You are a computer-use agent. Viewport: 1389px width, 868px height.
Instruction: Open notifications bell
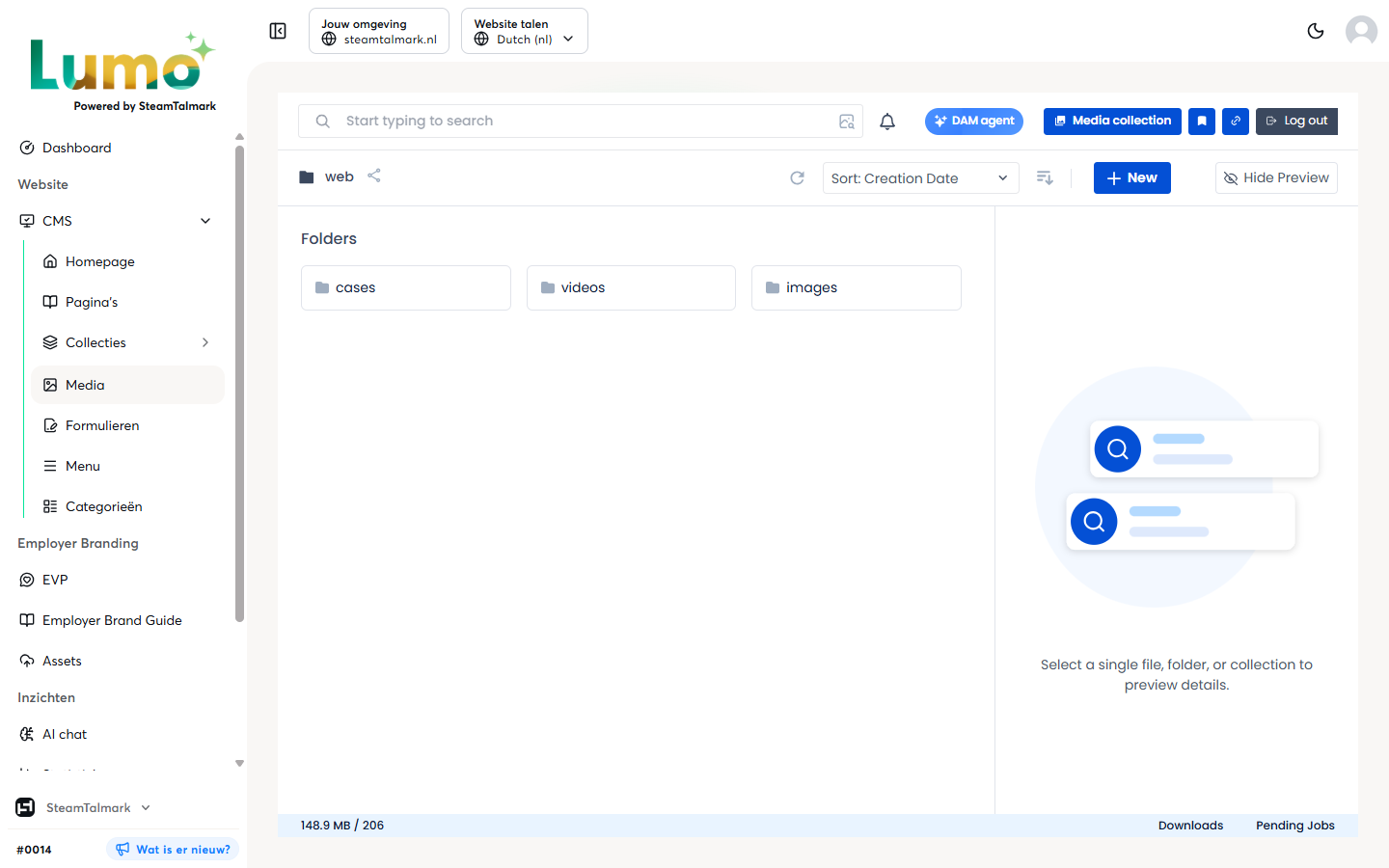(887, 122)
